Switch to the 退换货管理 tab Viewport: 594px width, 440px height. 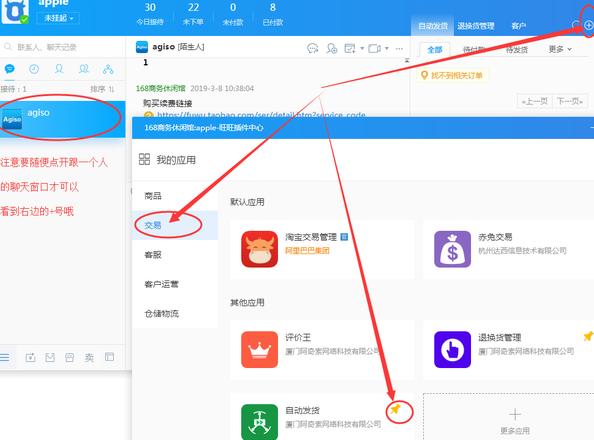point(476,26)
